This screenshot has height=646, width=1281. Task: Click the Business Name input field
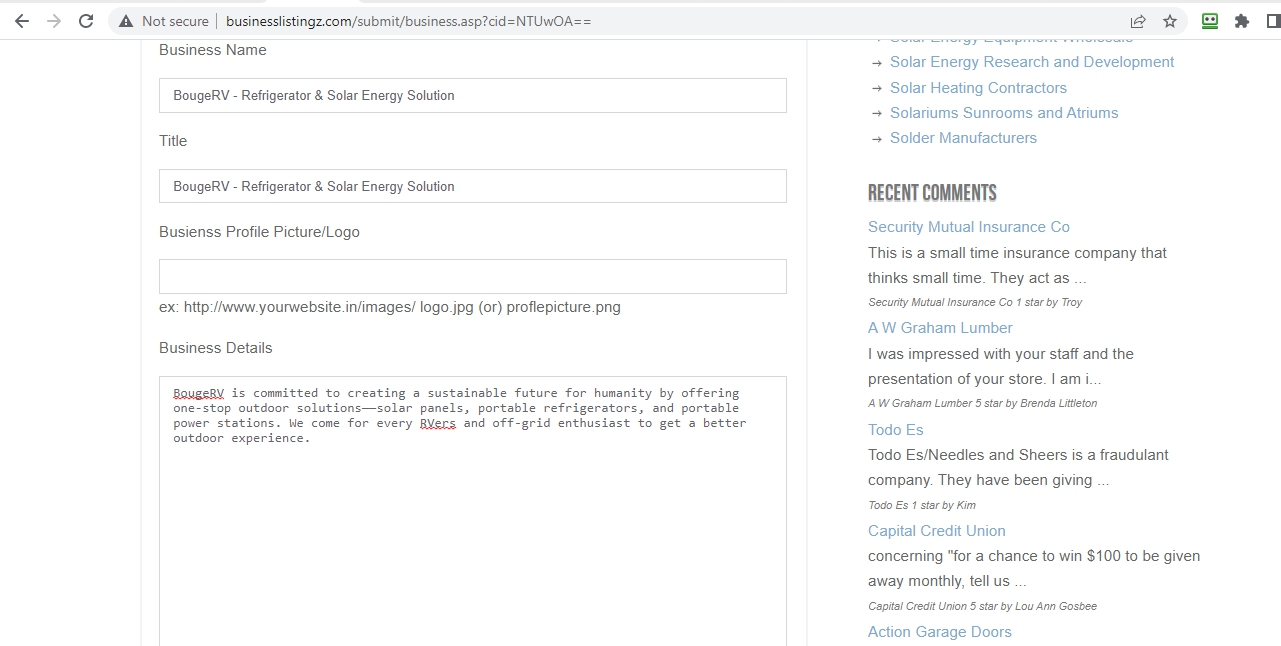(472, 96)
